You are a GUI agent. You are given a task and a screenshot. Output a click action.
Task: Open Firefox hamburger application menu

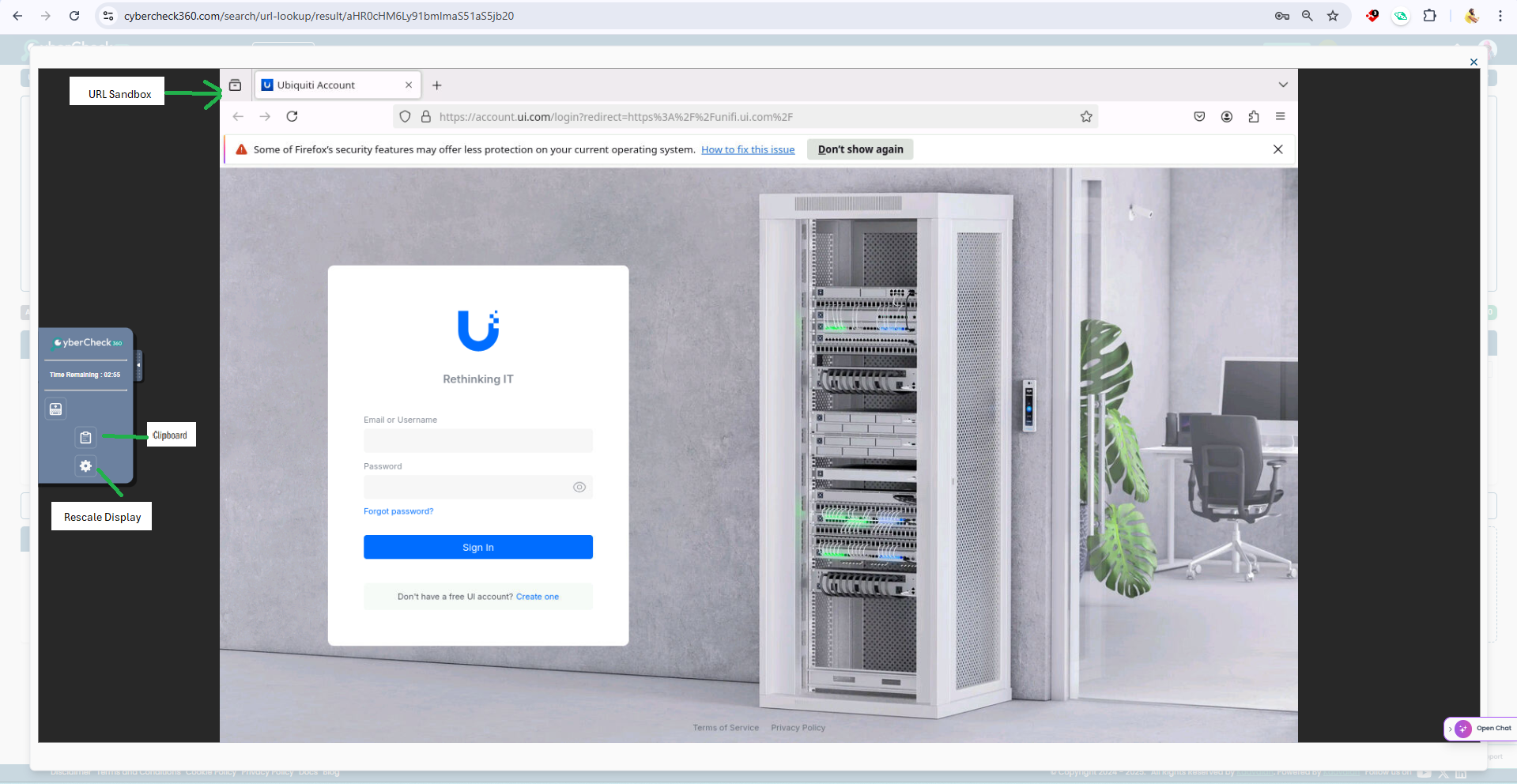coord(1280,117)
